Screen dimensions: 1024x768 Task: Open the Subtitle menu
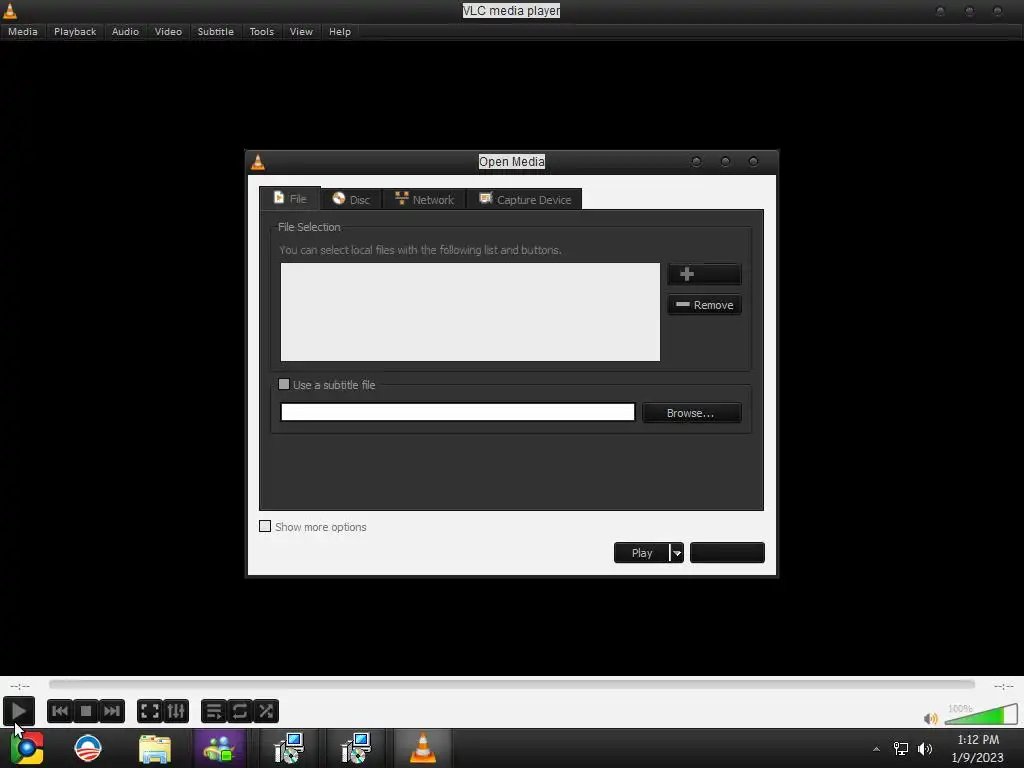click(x=216, y=31)
